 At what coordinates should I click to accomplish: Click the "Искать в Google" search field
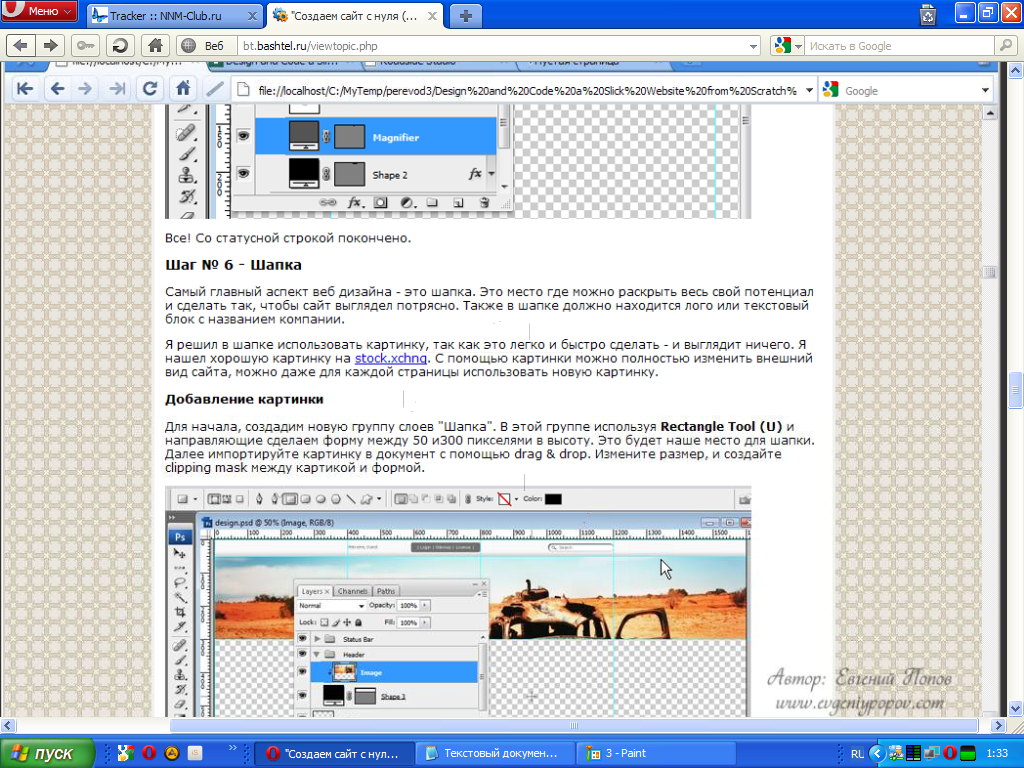[x=899, y=46]
